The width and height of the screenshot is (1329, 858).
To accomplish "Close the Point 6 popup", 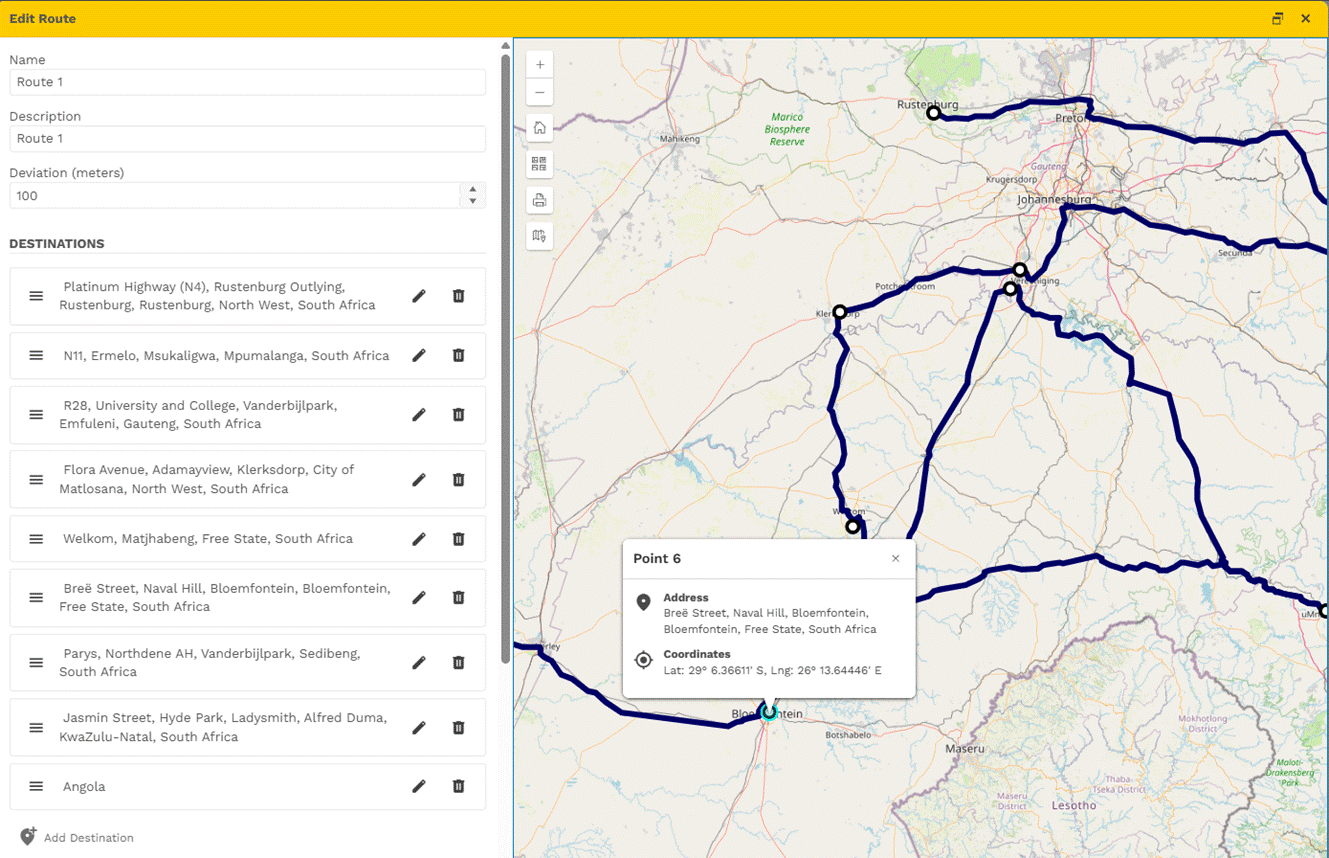I will point(896,559).
